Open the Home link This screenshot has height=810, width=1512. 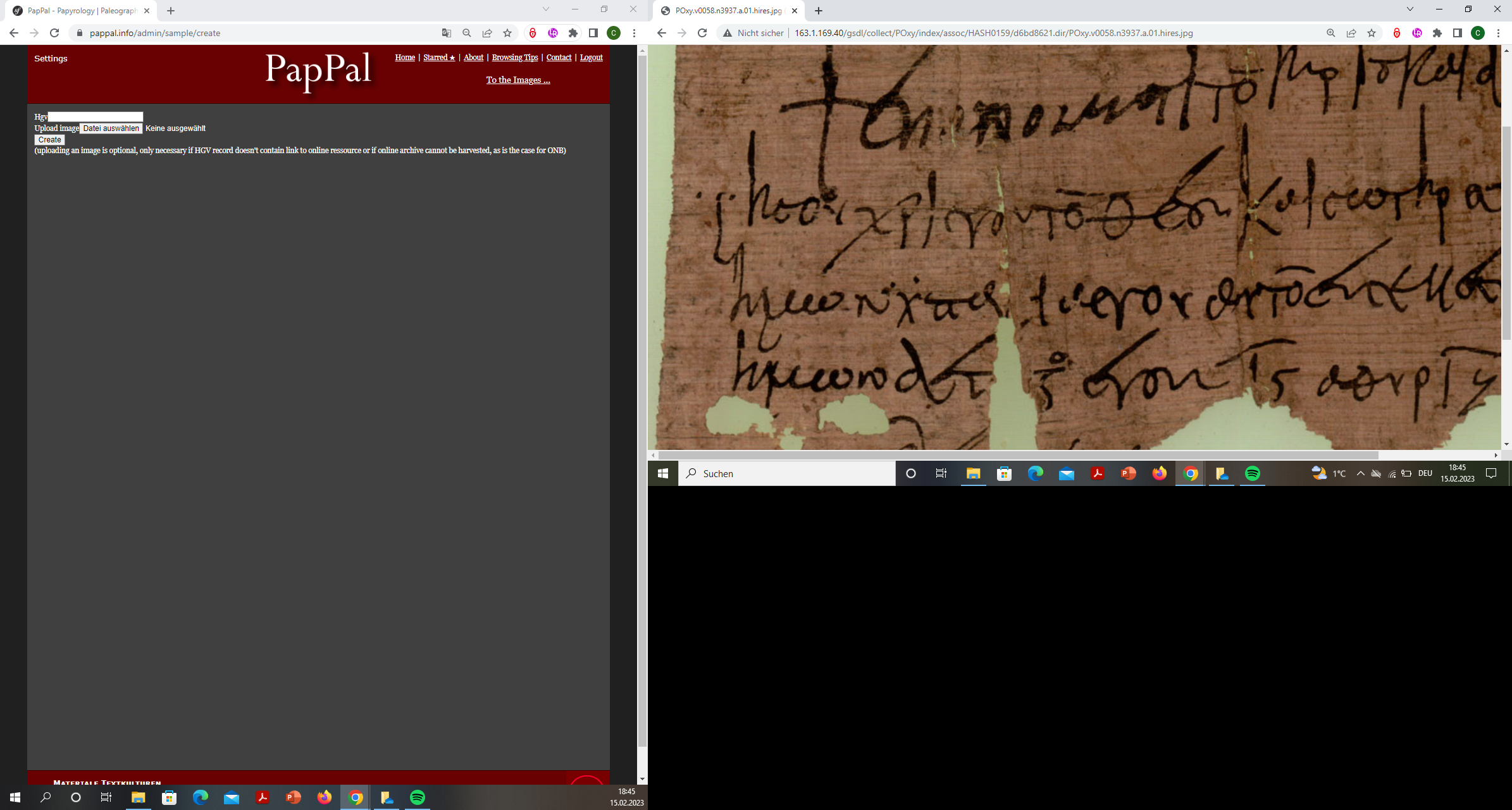[x=405, y=58]
